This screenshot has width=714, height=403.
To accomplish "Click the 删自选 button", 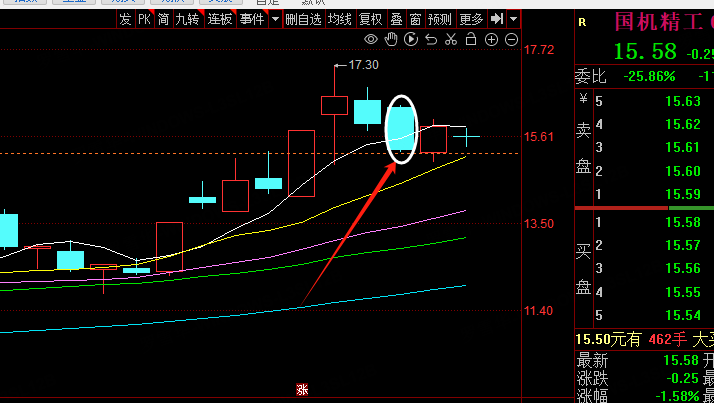I will (303, 19).
